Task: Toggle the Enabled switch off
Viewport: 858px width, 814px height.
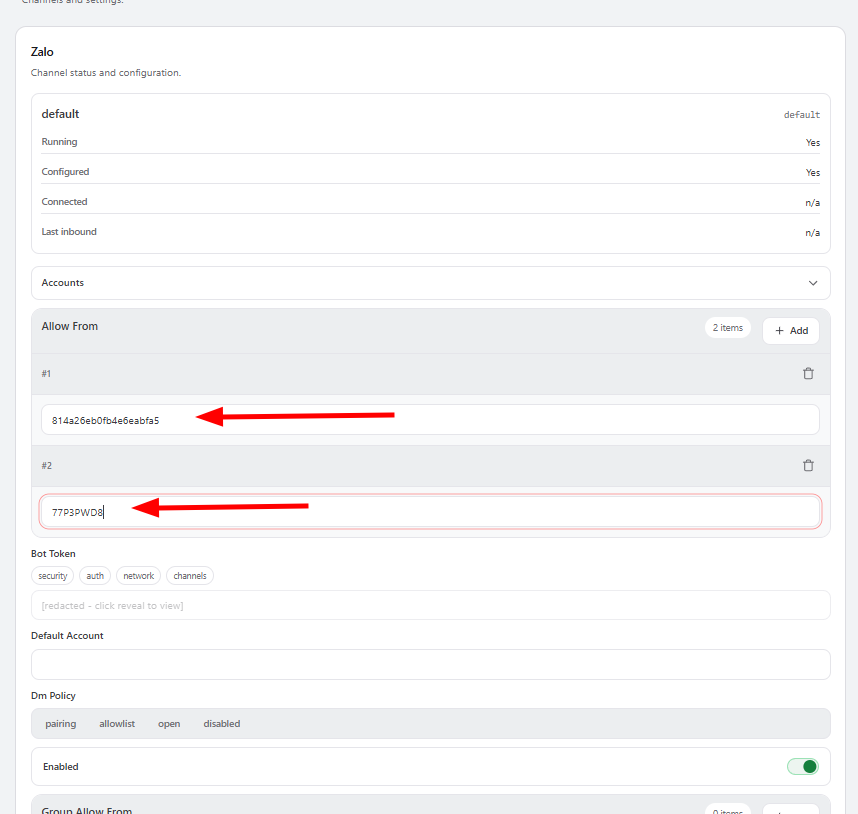Action: pos(802,766)
